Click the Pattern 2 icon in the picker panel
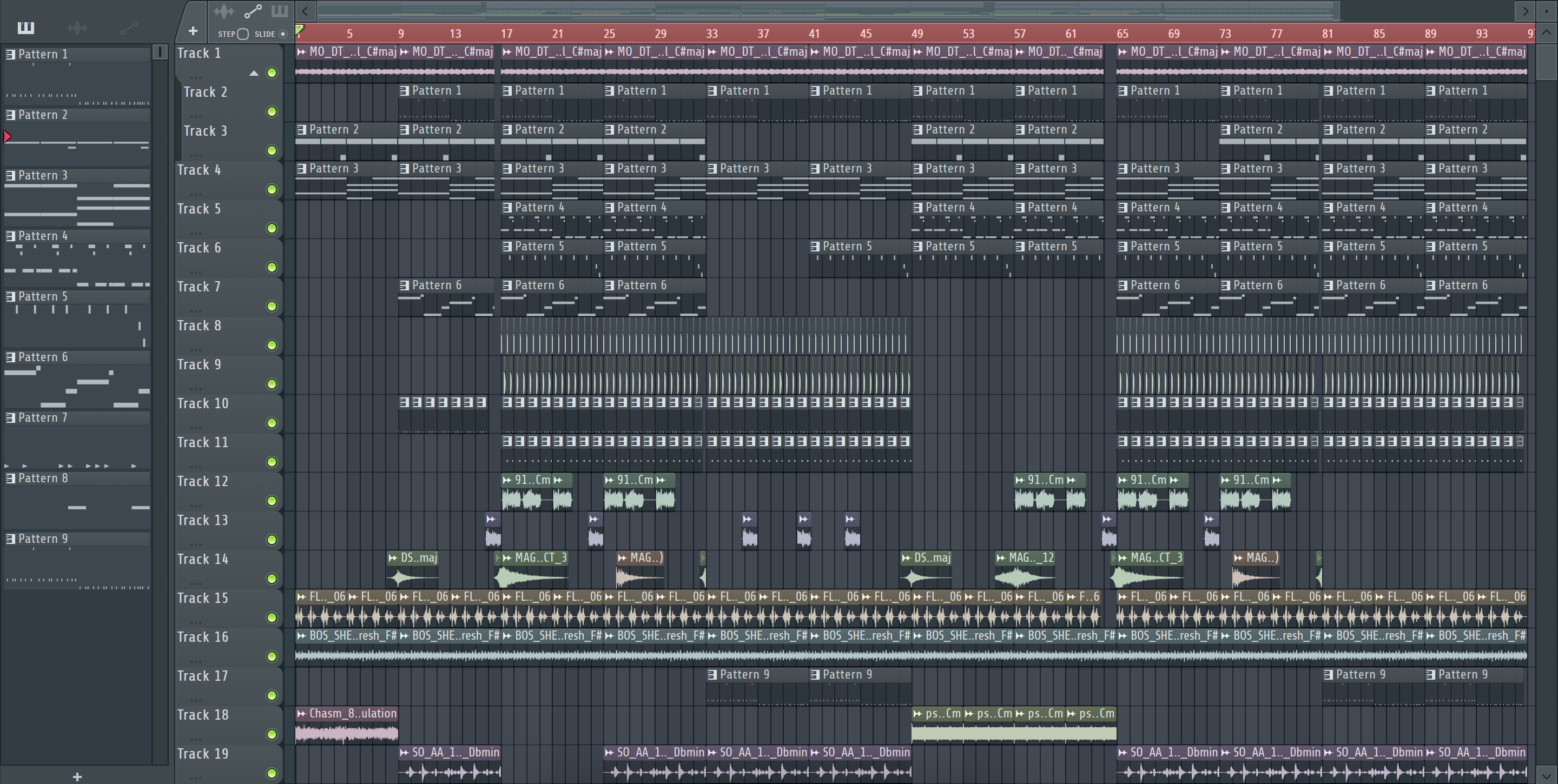The height and width of the screenshot is (784, 1558). click(10, 115)
